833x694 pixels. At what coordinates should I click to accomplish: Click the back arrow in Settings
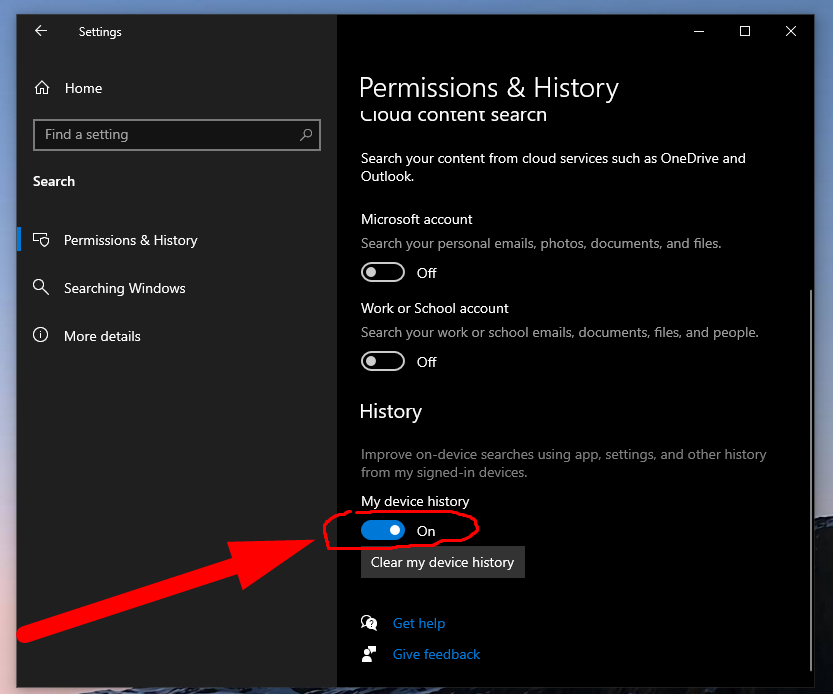[41, 31]
